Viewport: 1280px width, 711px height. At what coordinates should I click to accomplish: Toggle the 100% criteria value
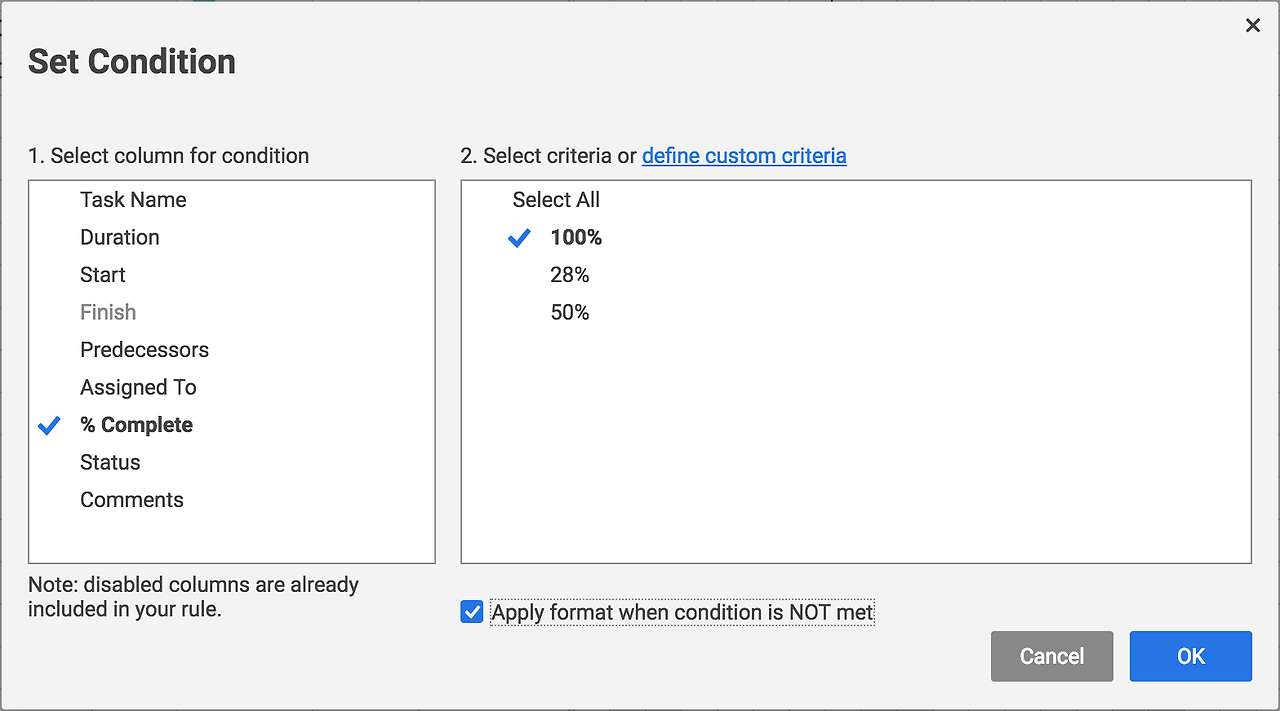tap(576, 238)
